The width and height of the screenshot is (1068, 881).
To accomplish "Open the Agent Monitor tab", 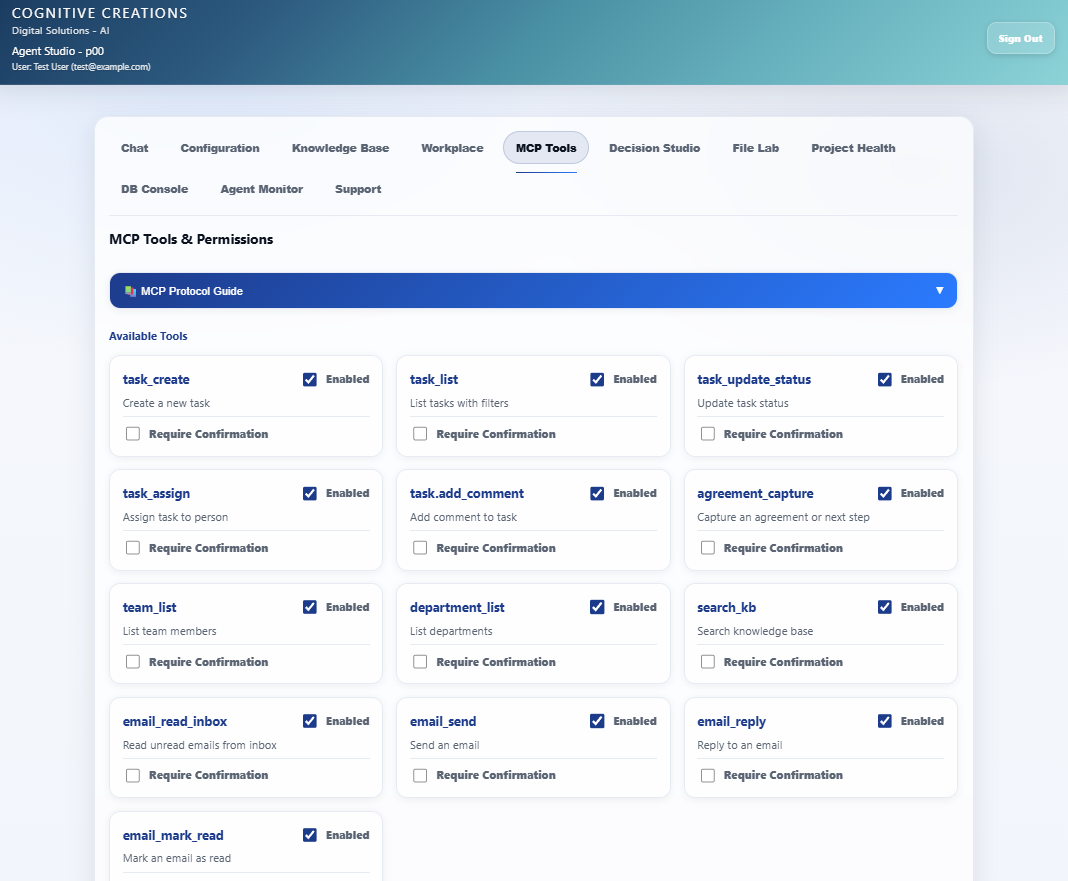I will 261,189.
